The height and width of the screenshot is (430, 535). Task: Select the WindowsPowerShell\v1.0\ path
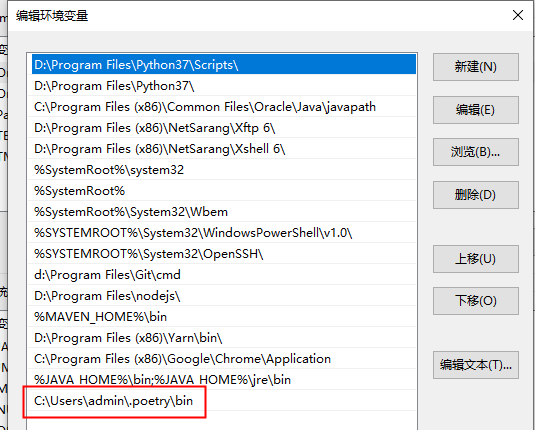pyautogui.click(x=222, y=233)
